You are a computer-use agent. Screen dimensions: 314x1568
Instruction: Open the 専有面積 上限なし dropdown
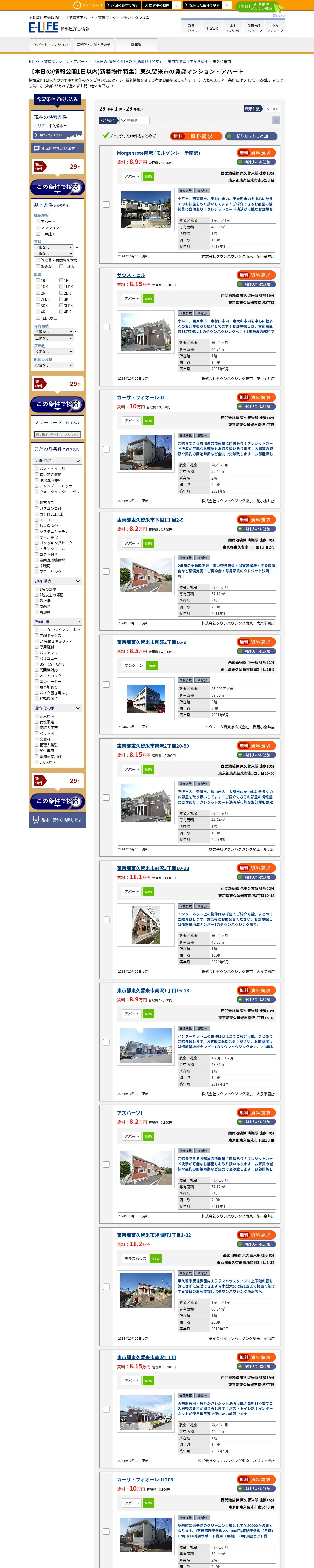pyautogui.click(x=54, y=338)
